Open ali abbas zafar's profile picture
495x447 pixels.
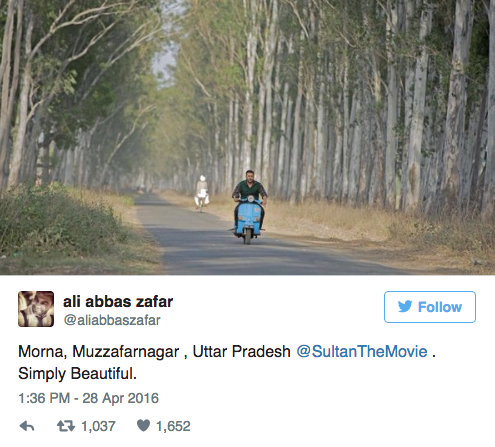click(36, 309)
